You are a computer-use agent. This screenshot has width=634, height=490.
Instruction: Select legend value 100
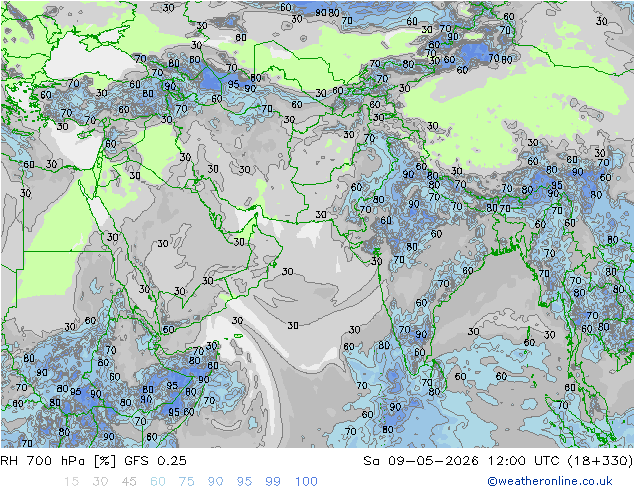pyautogui.click(x=306, y=482)
